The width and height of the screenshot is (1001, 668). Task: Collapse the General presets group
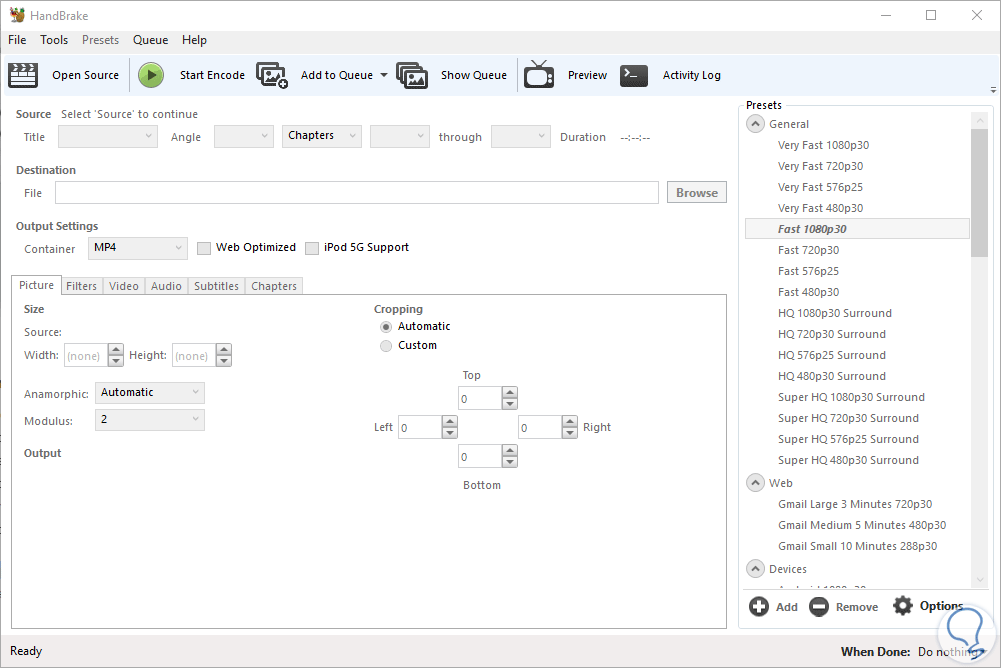(755, 124)
